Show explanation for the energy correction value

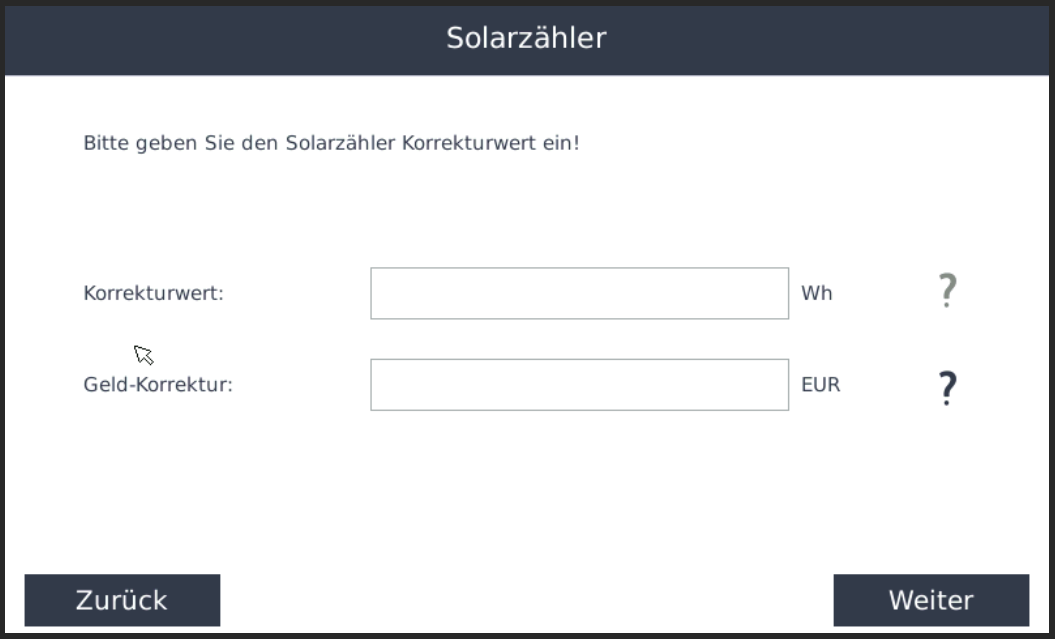coord(947,291)
